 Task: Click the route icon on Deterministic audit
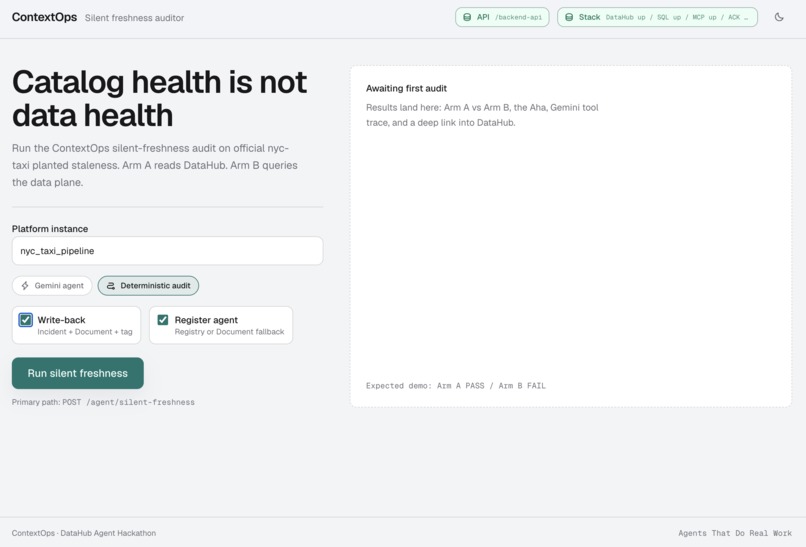click(x=111, y=285)
